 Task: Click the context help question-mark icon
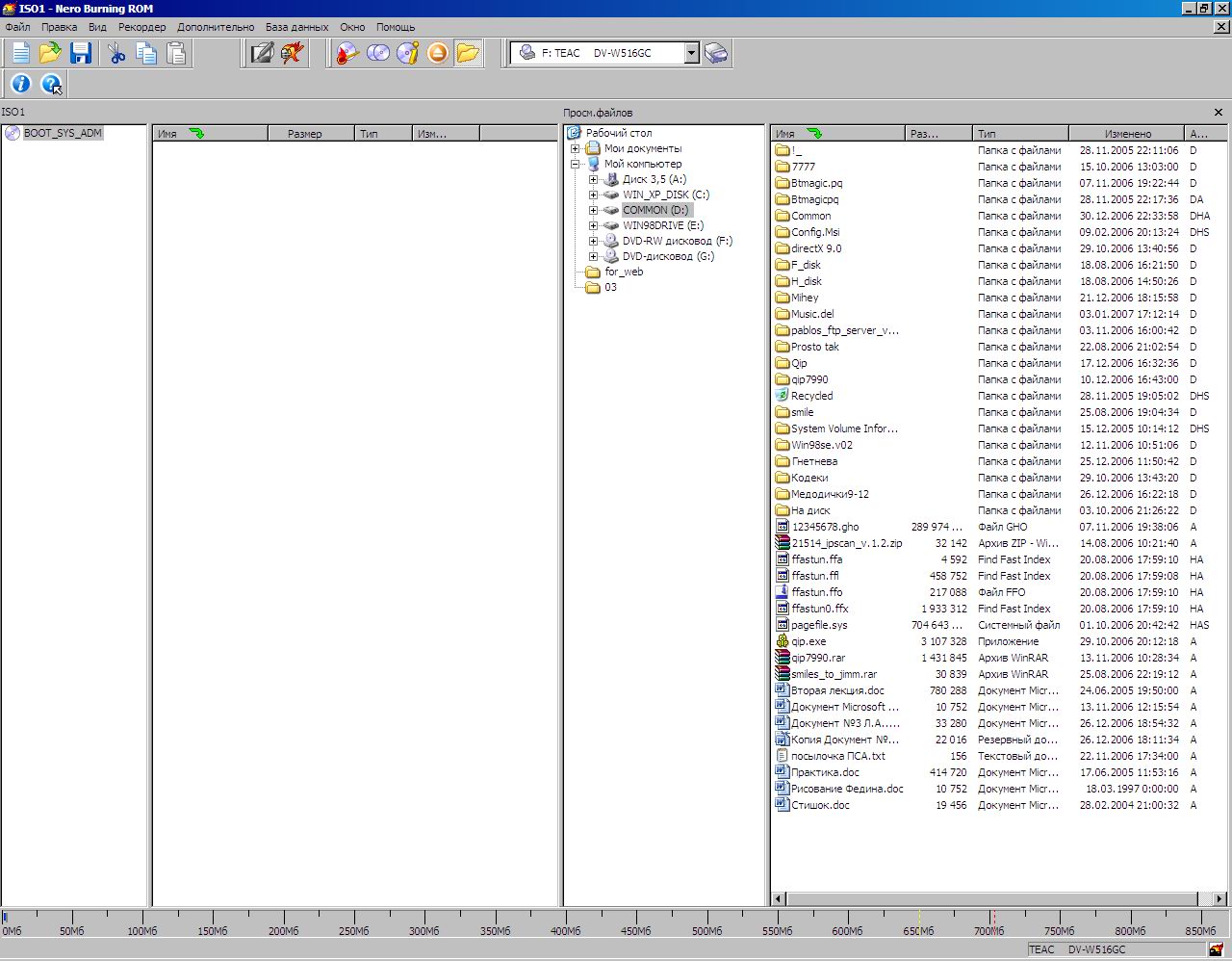[x=51, y=85]
